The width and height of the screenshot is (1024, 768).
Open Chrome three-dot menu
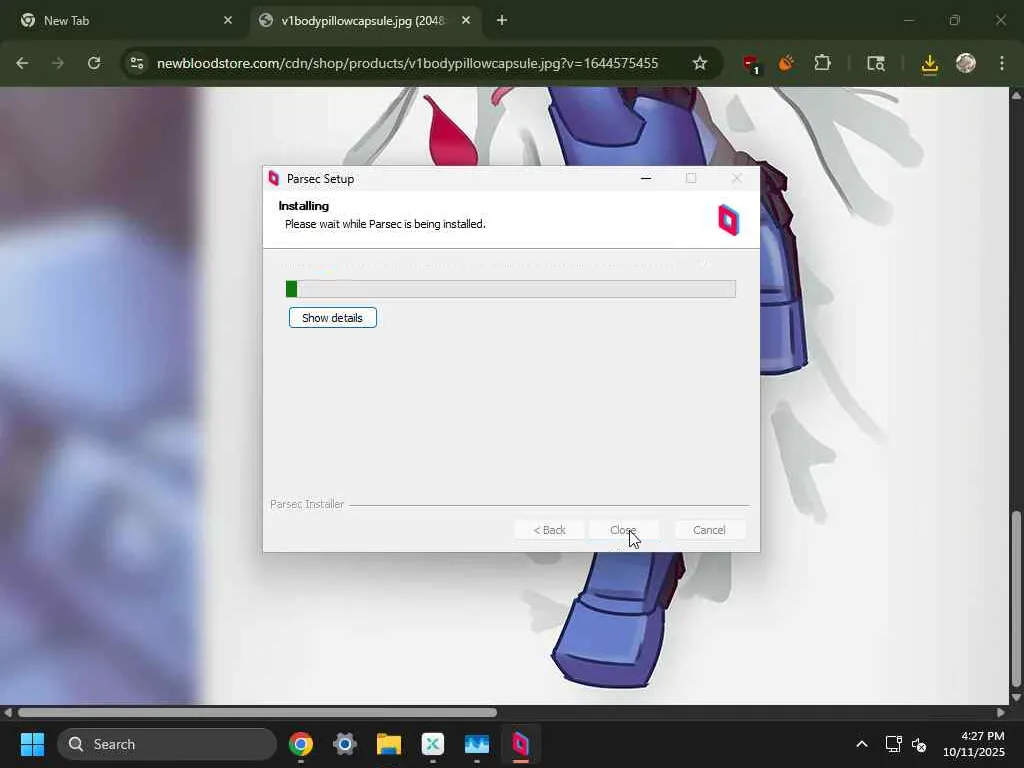coord(1002,63)
